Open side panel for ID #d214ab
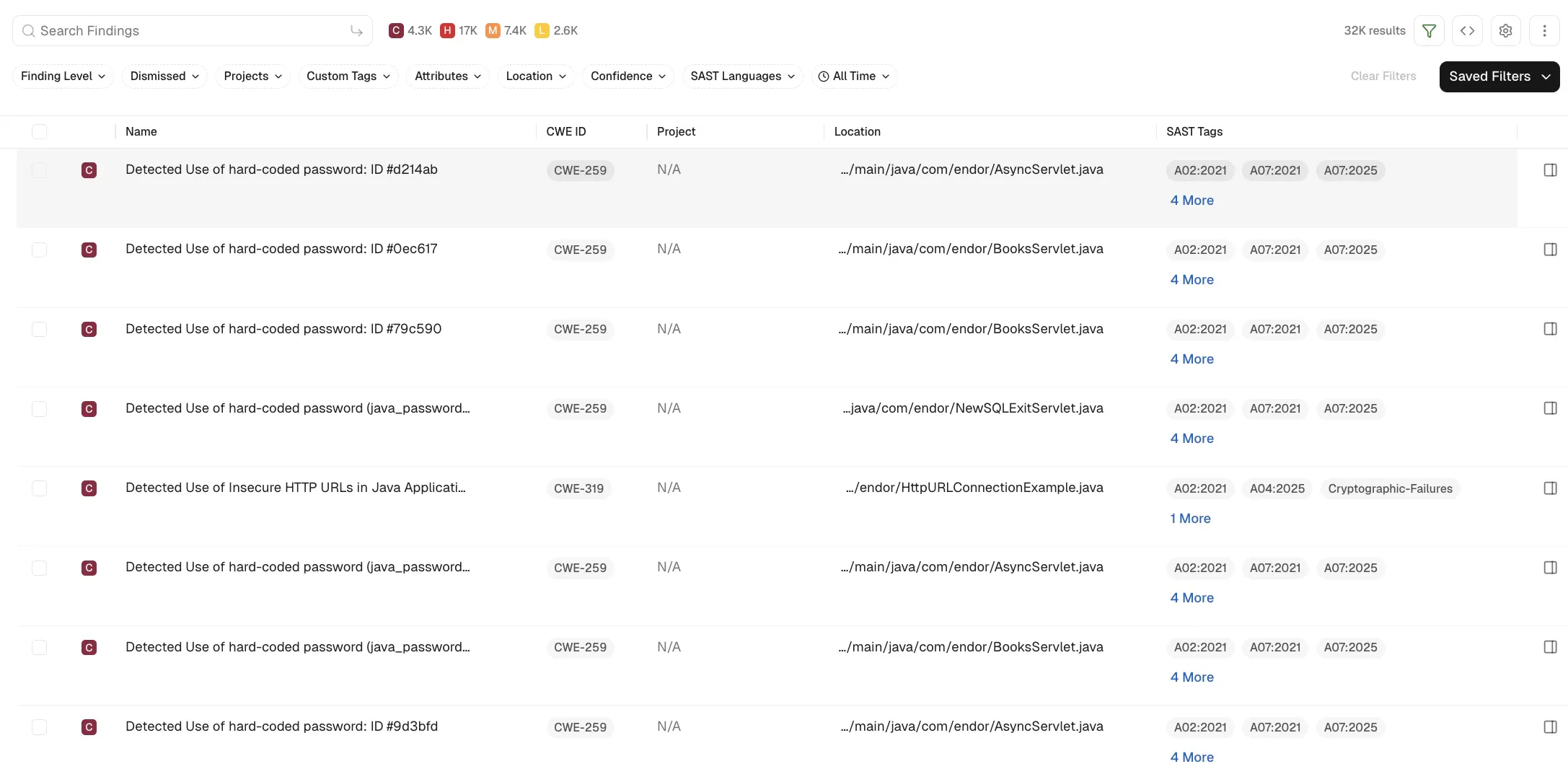Screen dimensions: 1568x782 [x=1550, y=170]
